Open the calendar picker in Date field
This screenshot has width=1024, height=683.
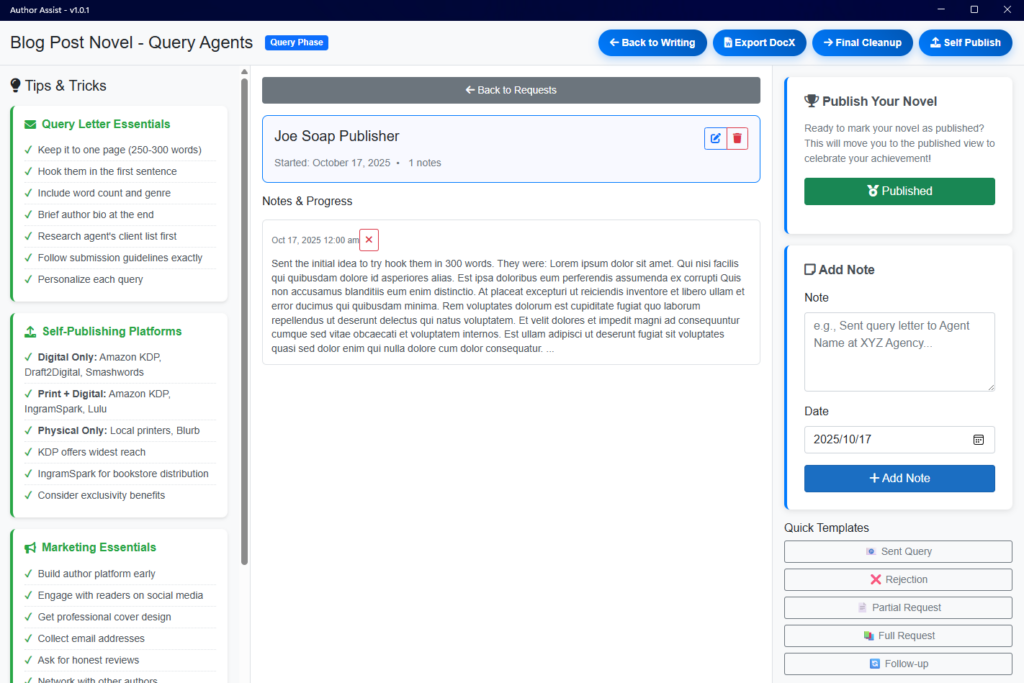pos(978,439)
